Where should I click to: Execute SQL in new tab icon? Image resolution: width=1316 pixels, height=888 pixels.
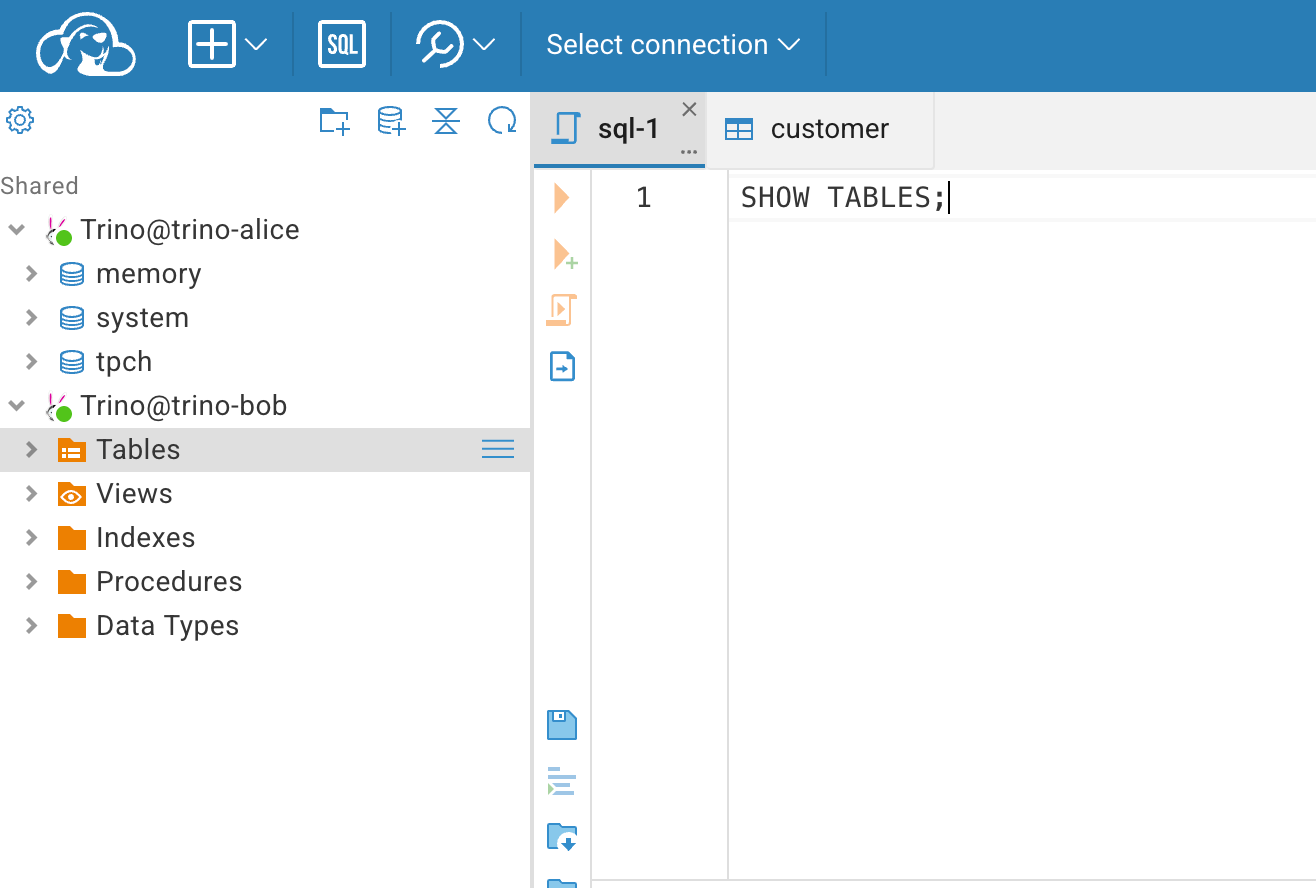point(564,255)
